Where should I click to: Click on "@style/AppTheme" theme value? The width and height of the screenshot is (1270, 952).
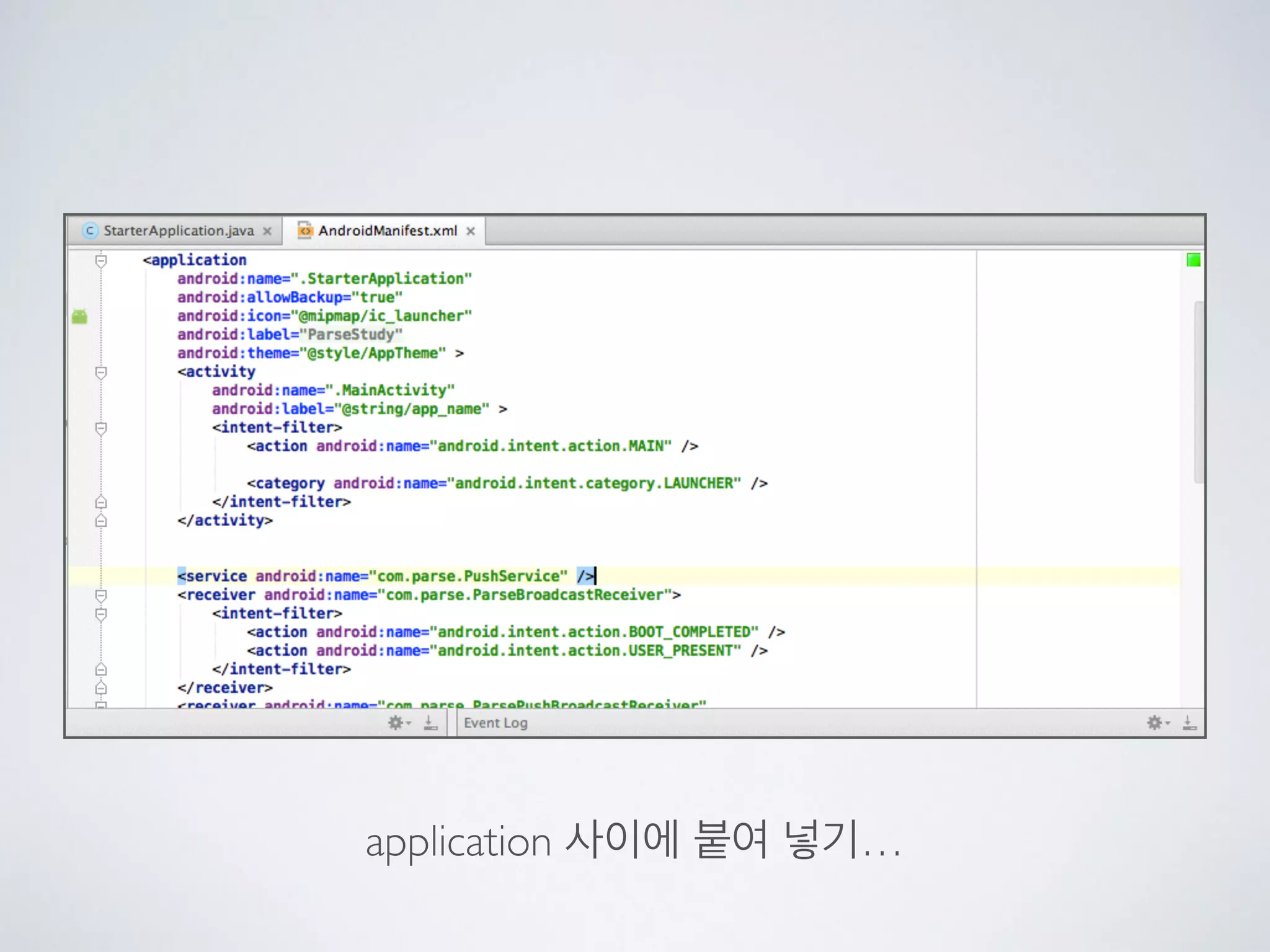click(x=373, y=353)
